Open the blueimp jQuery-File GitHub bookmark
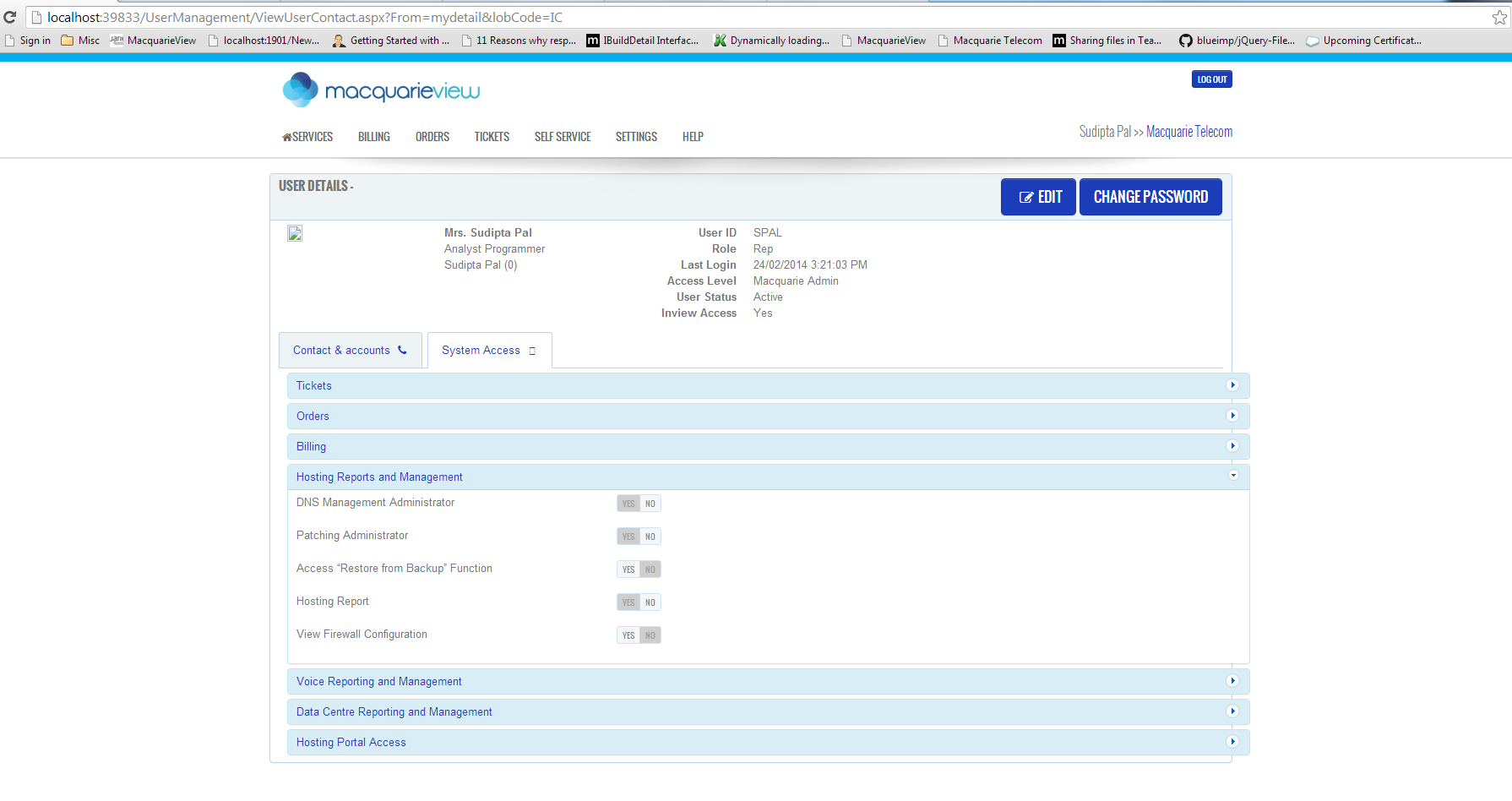Screen dimensions: 1512x801 click(1237, 41)
